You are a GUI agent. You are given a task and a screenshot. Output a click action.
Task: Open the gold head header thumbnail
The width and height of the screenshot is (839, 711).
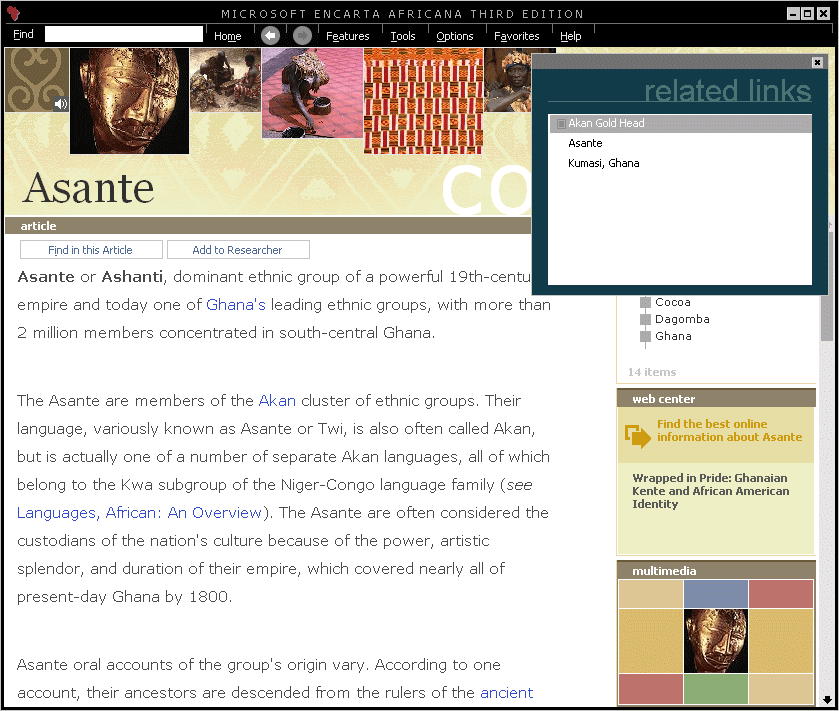click(x=129, y=101)
